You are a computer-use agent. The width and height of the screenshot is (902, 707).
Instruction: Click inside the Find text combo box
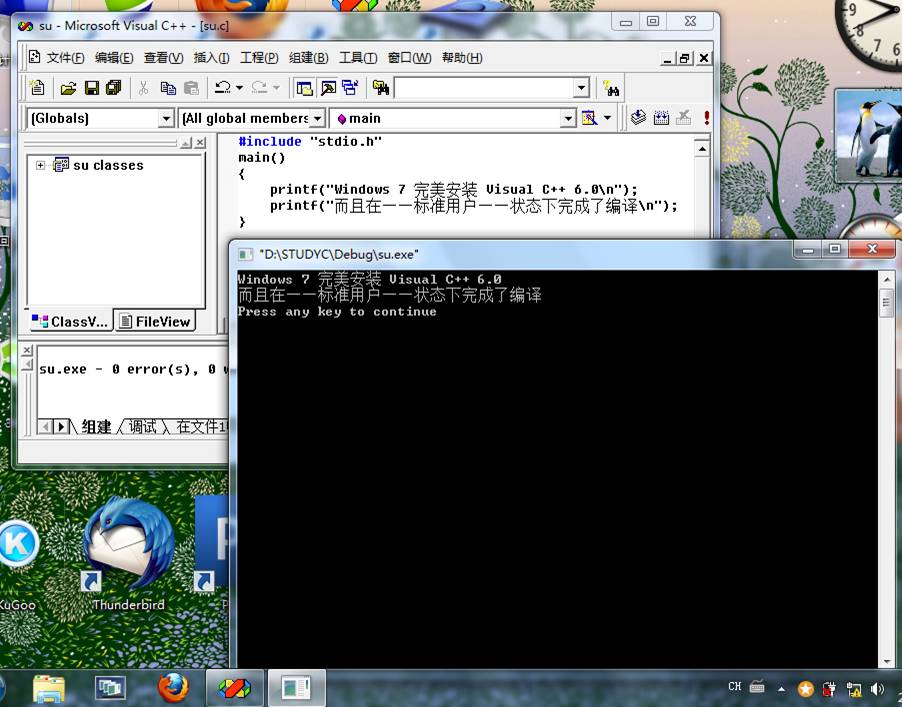click(484, 89)
